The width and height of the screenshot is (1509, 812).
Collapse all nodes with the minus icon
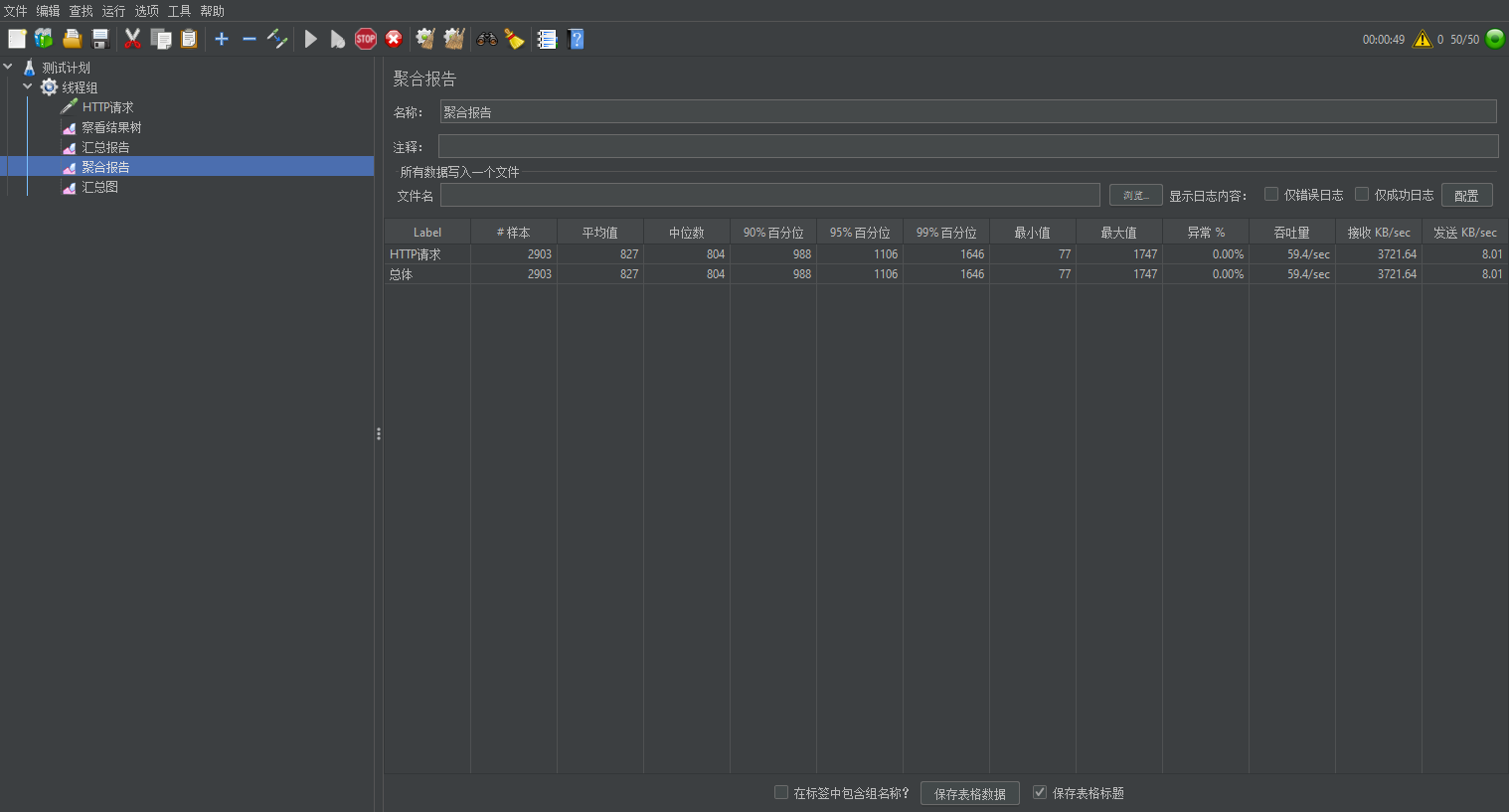250,39
